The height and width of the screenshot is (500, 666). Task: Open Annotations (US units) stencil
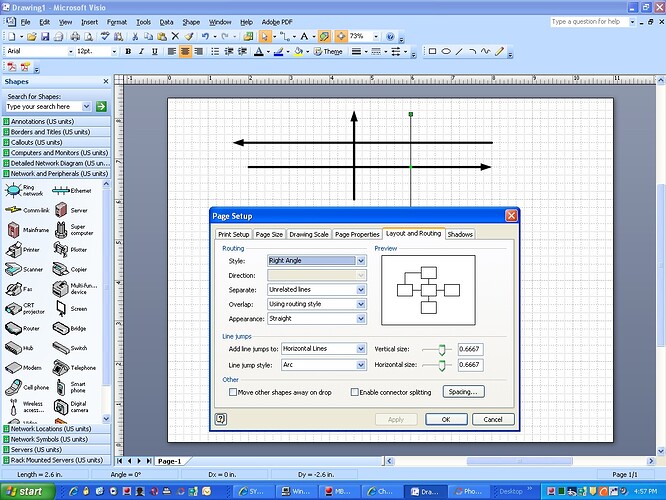coord(56,121)
